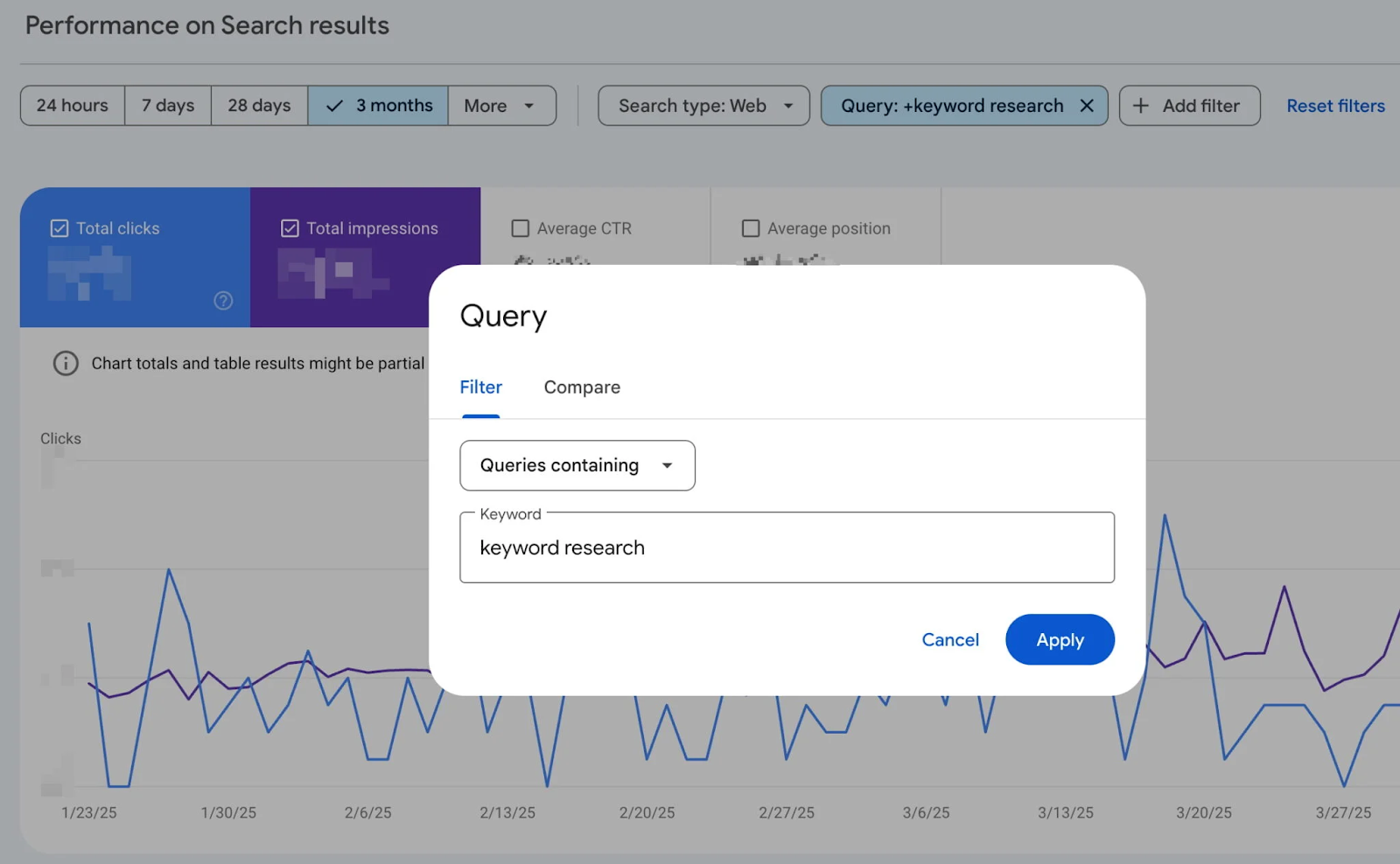The height and width of the screenshot is (864, 1400).
Task: Enable the Average CTR metric
Action: (x=520, y=227)
